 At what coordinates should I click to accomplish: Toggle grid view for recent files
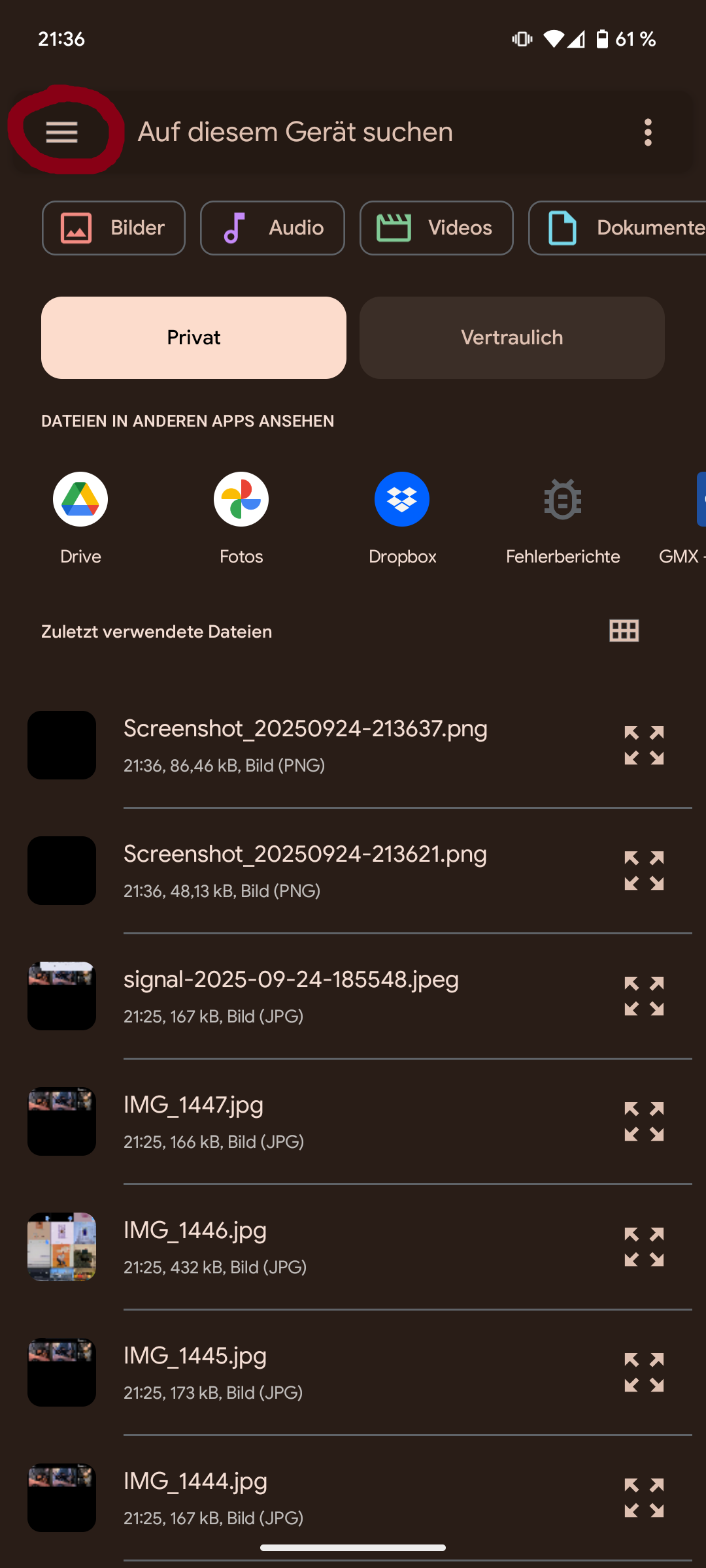pyautogui.click(x=624, y=631)
